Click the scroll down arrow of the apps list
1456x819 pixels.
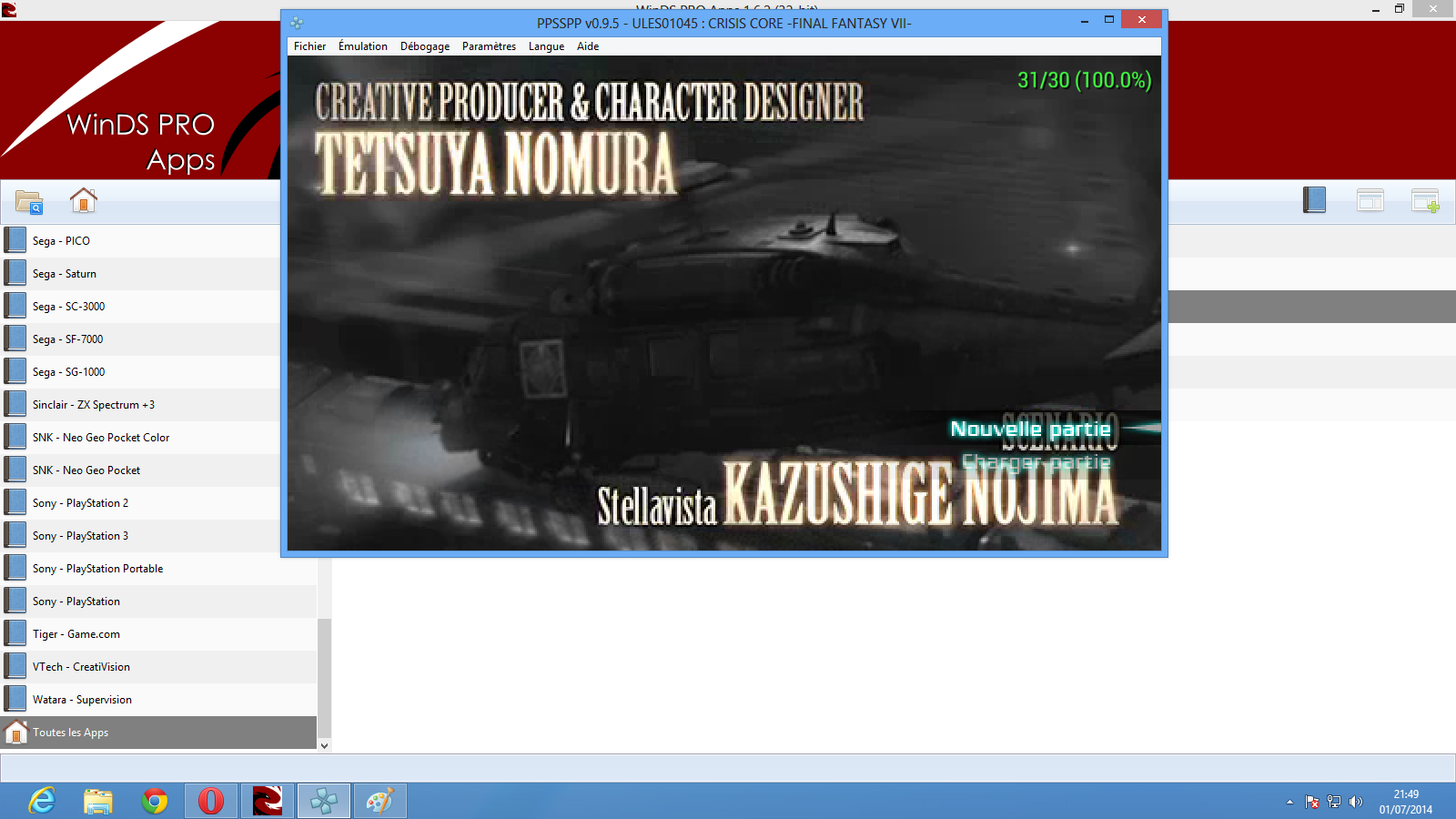tap(324, 745)
